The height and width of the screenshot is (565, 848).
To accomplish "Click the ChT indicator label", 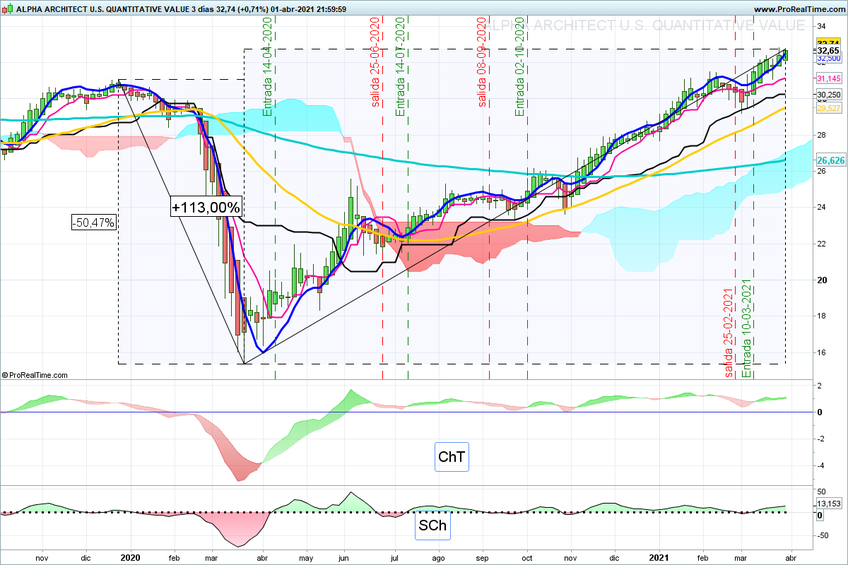I will (x=452, y=457).
